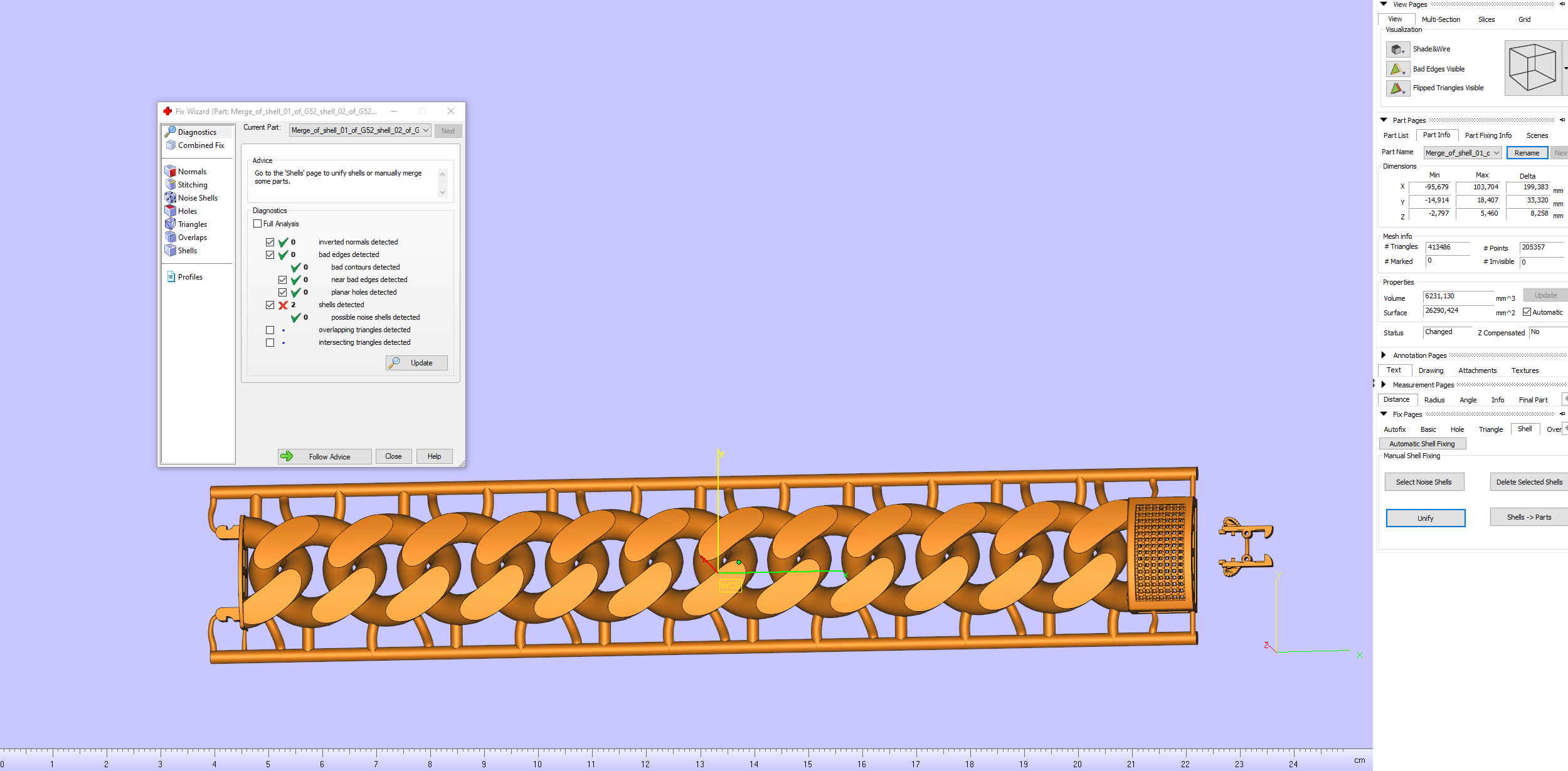
Task: Click the Advice text scrollbar down arrow
Action: 443,192
